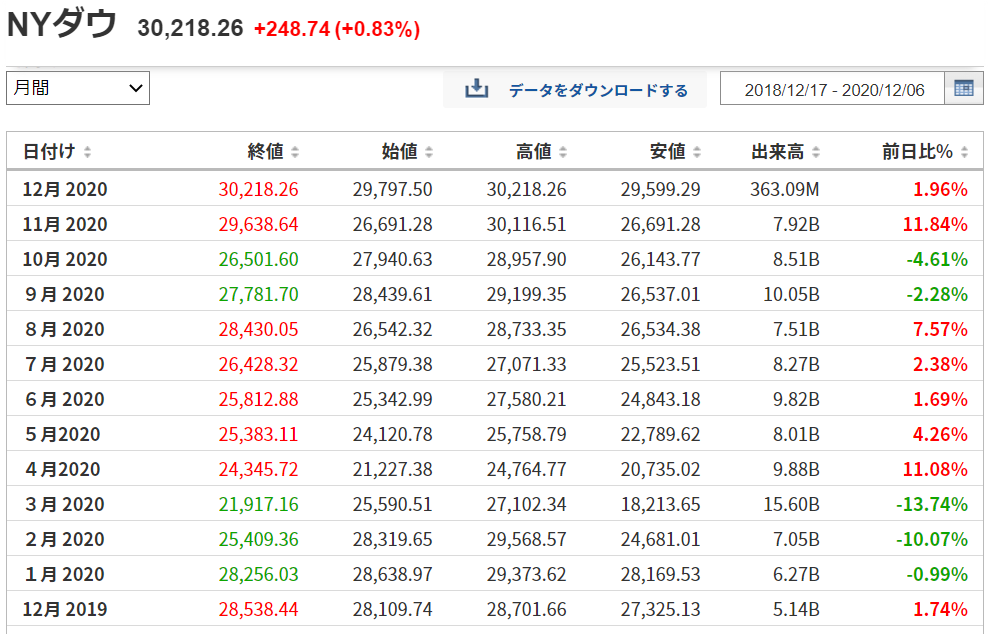The width and height of the screenshot is (990, 634).
Task: Click closing value 21,917.16
Action: (258, 505)
